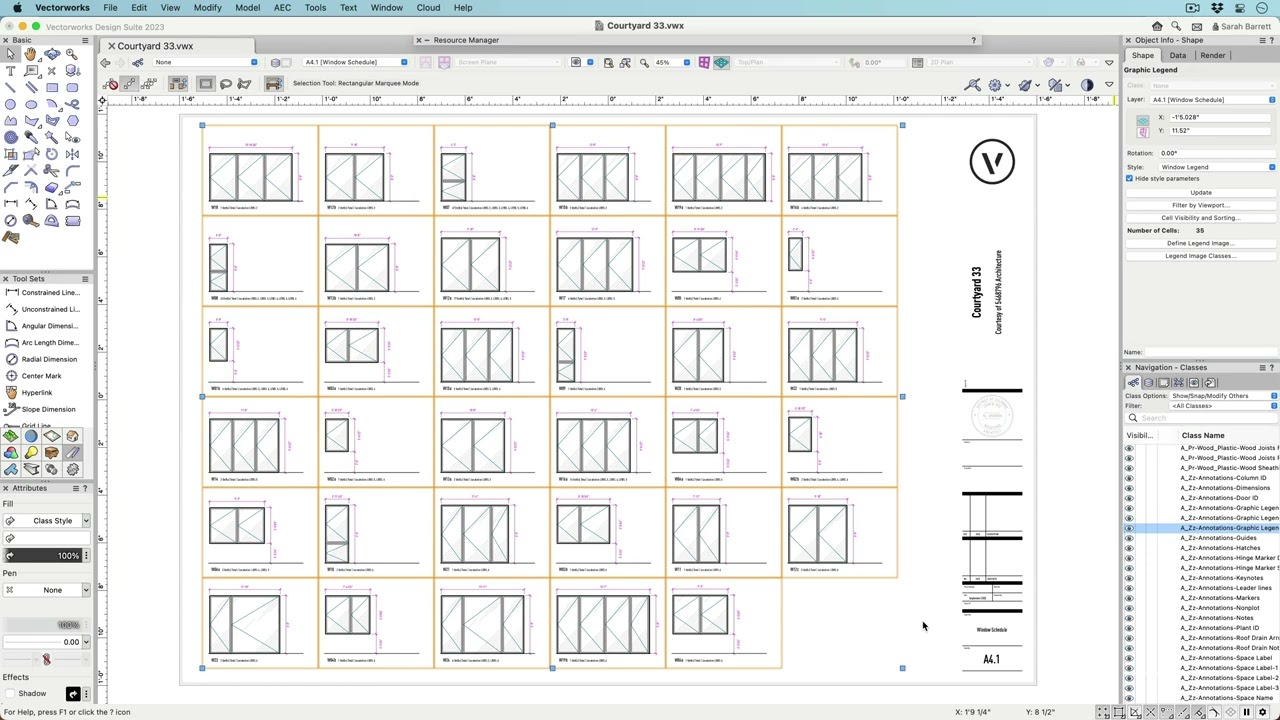
Task: Toggle visibility of A_Zz-Annotations-Guides class
Action: pyautogui.click(x=1129, y=538)
